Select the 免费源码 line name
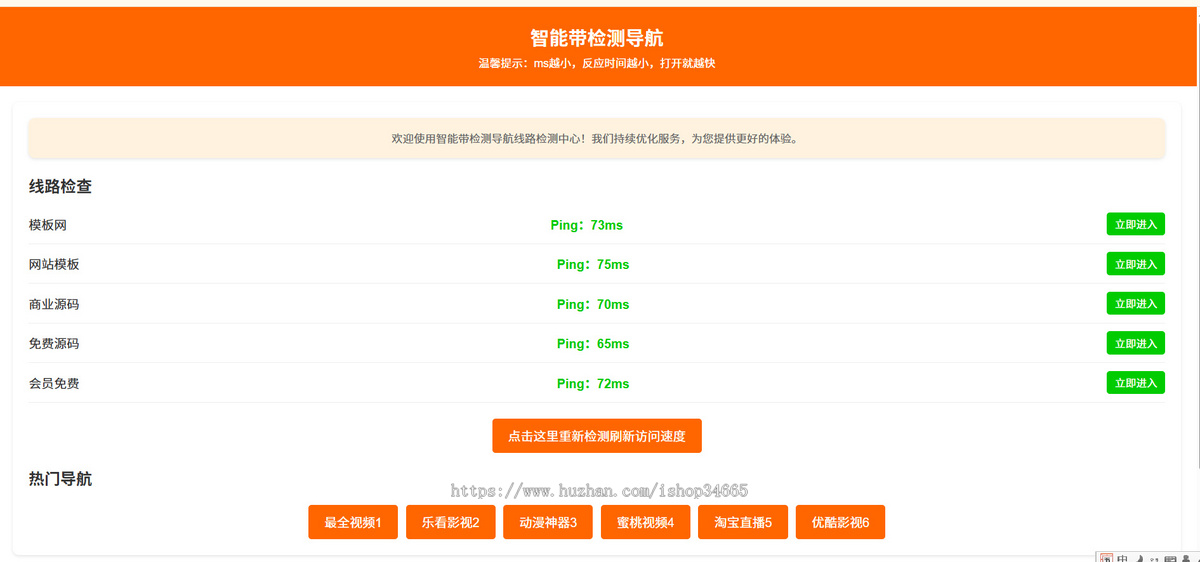1200x562 pixels. (x=54, y=343)
